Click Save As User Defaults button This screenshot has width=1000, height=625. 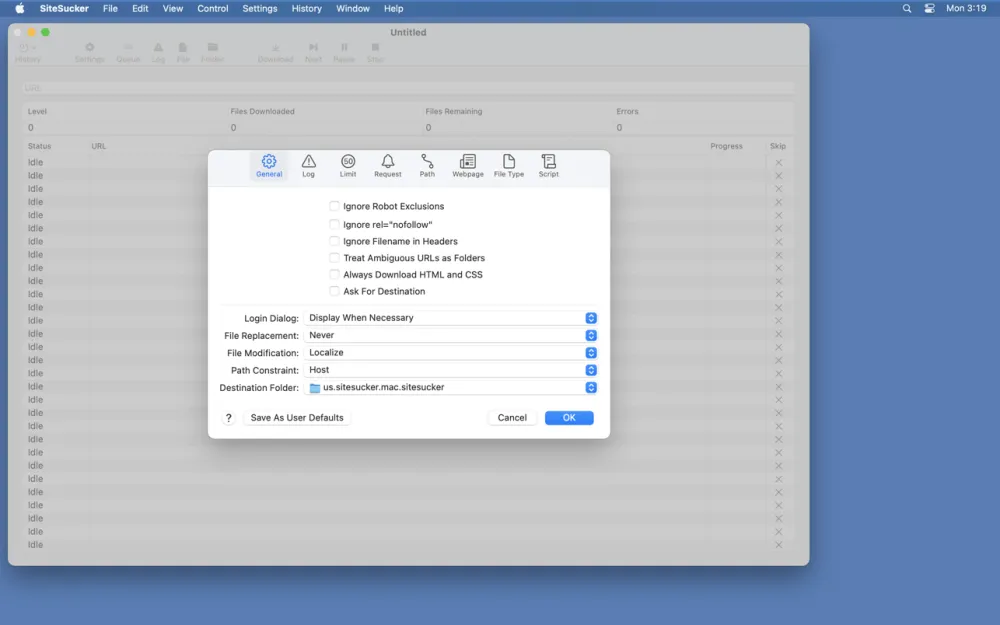coord(297,418)
